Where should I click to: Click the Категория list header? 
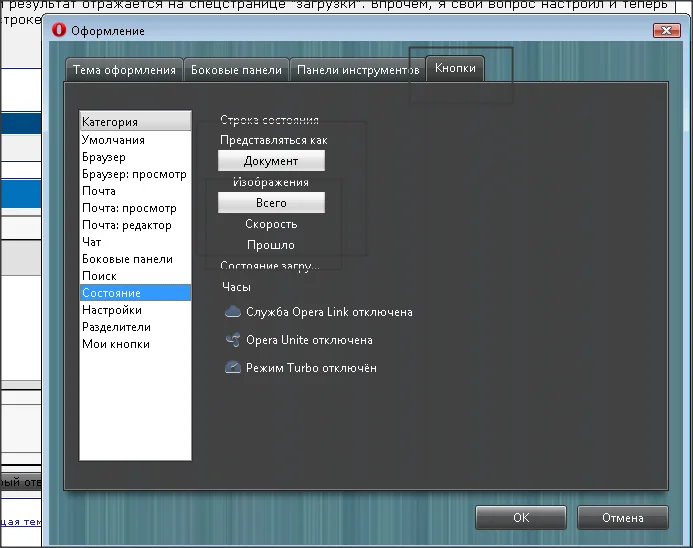[x=135, y=122]
